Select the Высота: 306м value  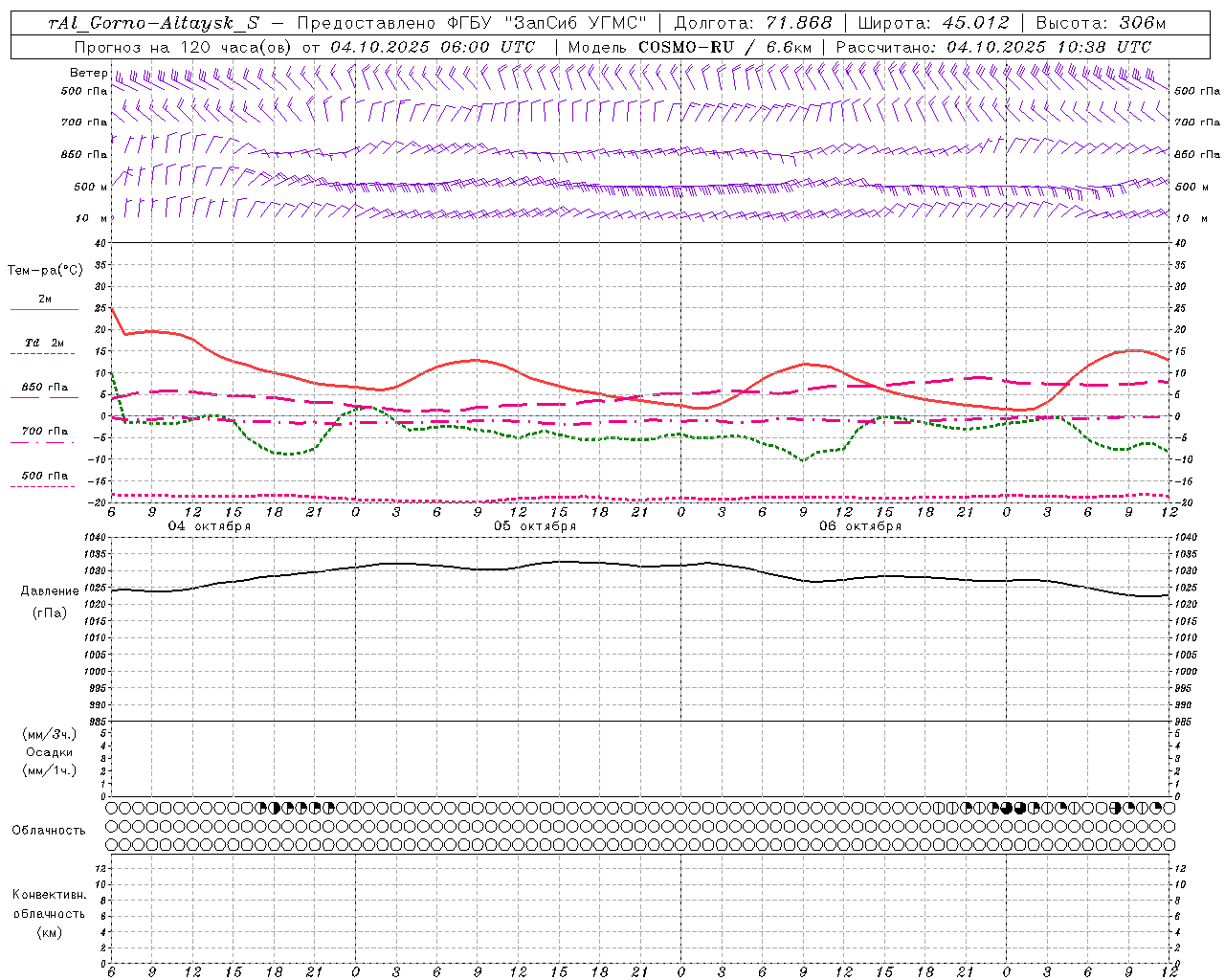[x=1101, y=23]
